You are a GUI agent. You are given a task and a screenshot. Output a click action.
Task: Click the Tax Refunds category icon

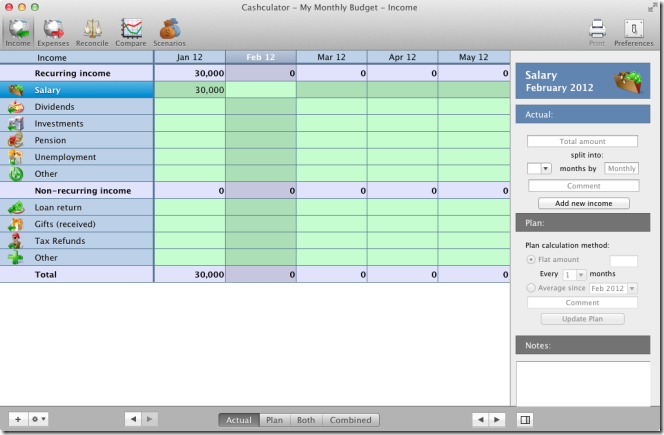pyautogui.click(x=16, y=241)
